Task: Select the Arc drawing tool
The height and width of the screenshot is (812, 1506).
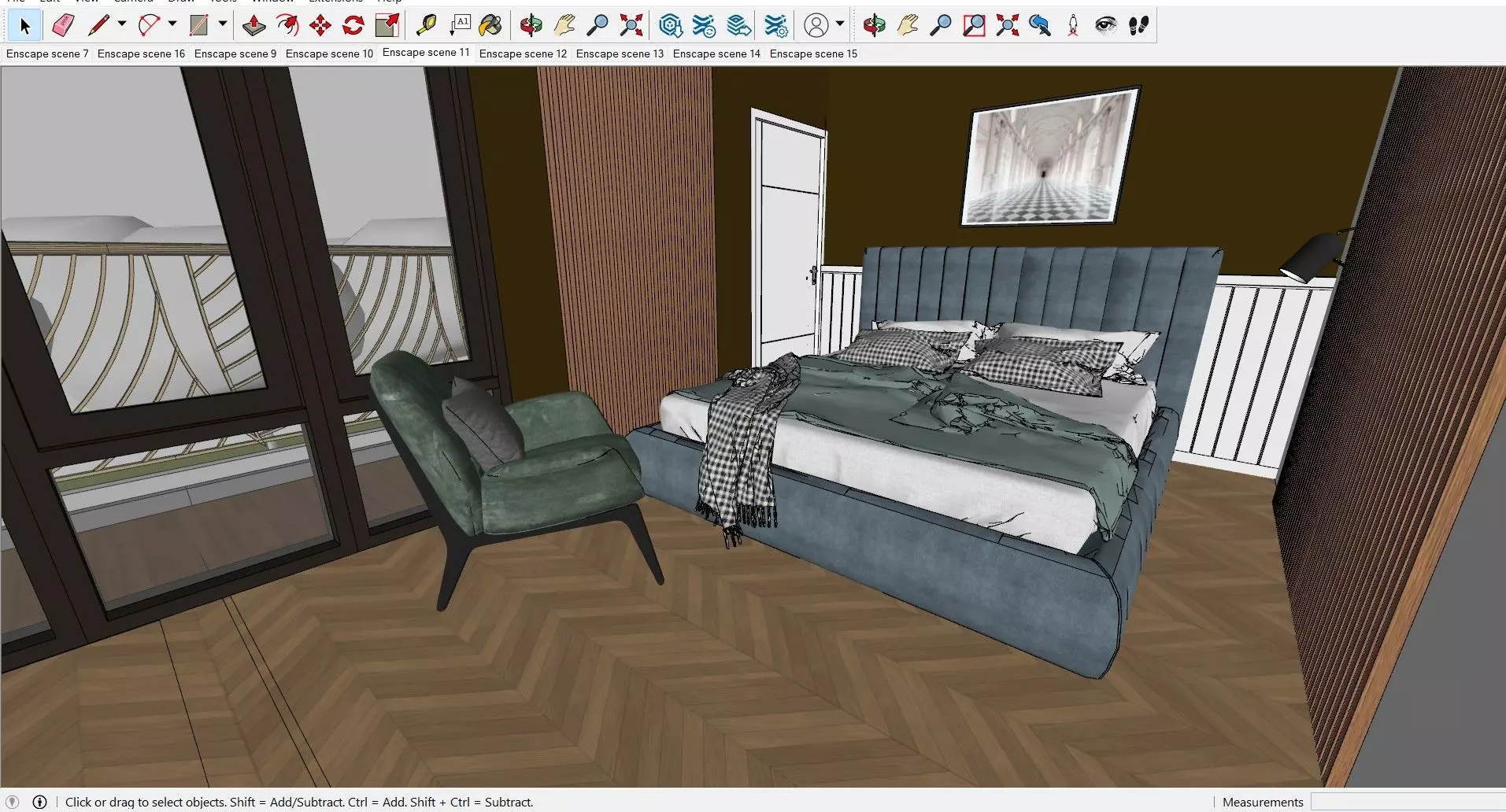Action: [149, 26]
